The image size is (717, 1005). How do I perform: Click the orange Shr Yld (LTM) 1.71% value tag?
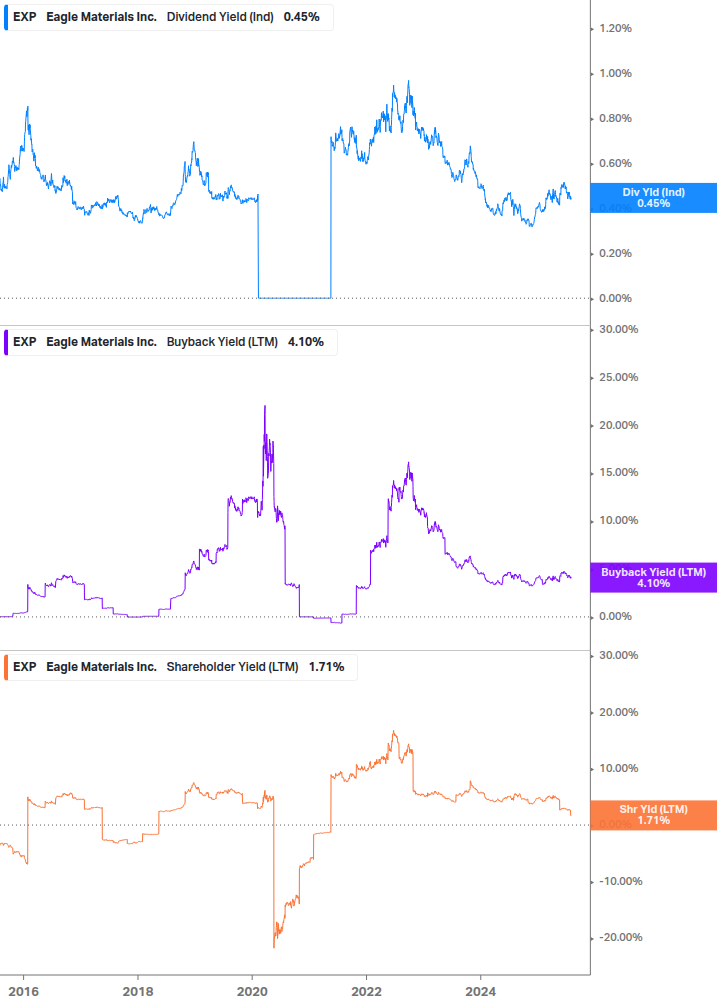click(654, 815)
